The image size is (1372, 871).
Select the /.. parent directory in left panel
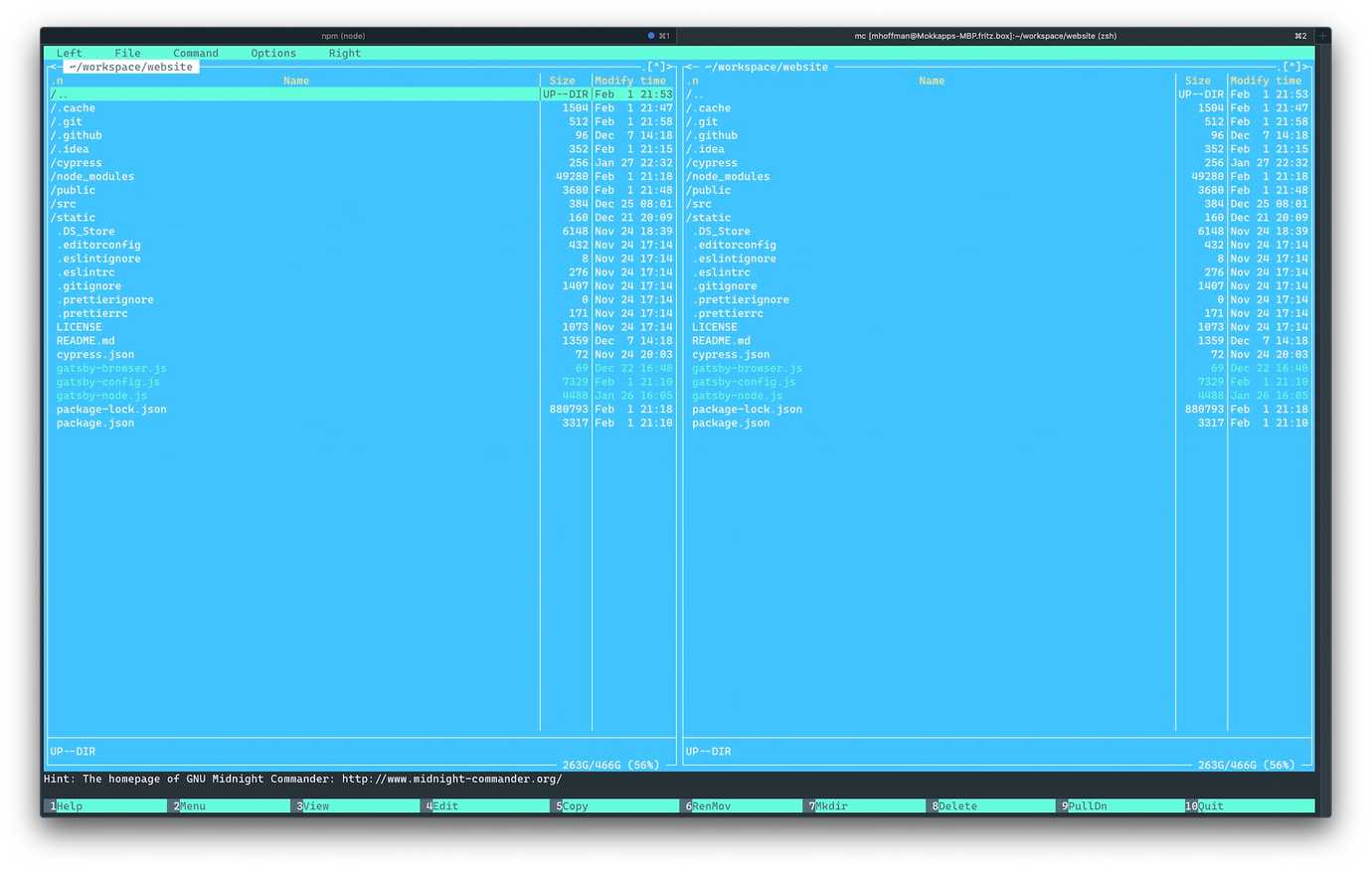point(361,94)
